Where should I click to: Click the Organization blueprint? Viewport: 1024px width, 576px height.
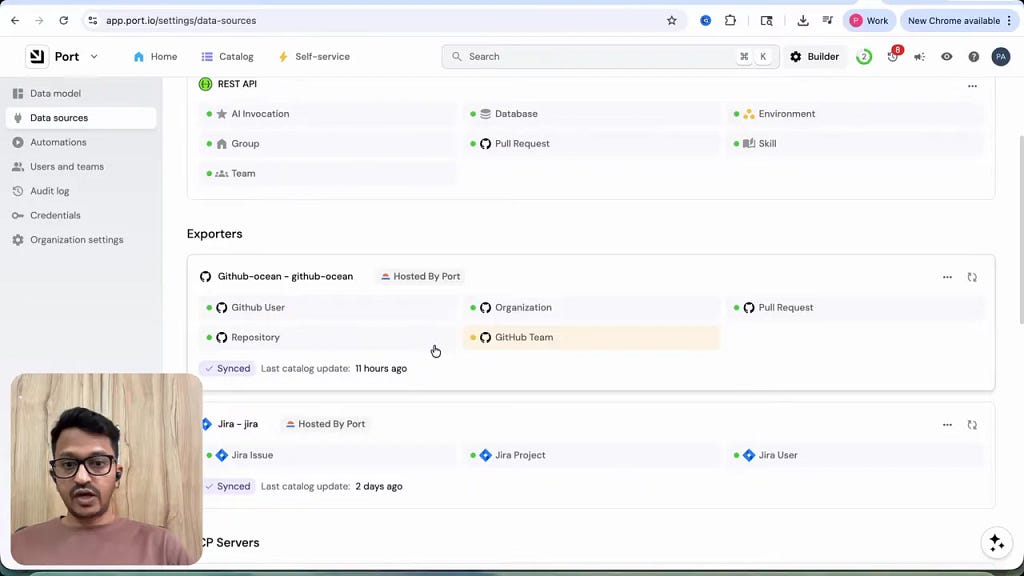click(x=591, y=308)
